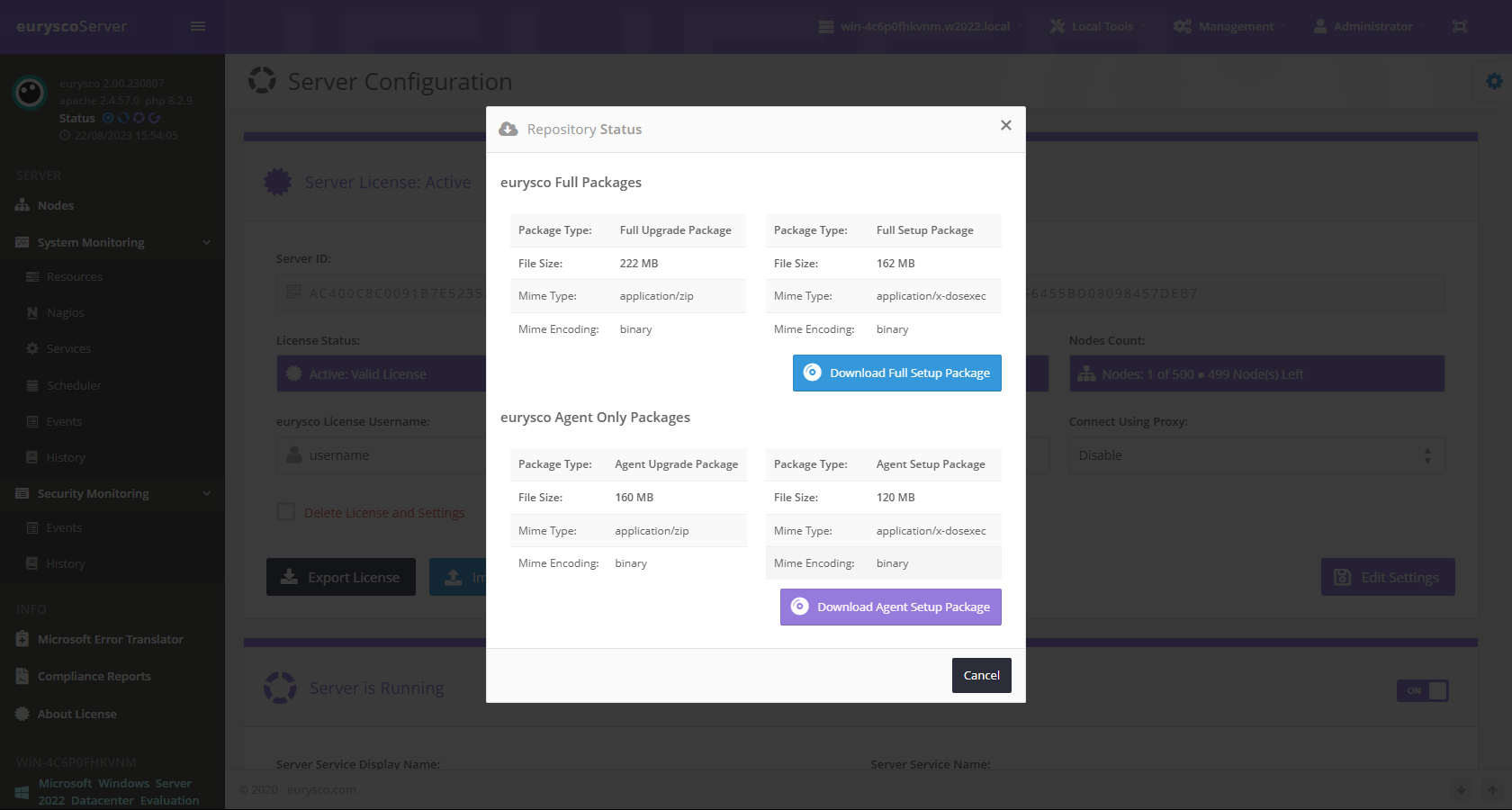Collapse the Security Monitoring section
The image size is (1512, 810).
click(x=112, y=493)
